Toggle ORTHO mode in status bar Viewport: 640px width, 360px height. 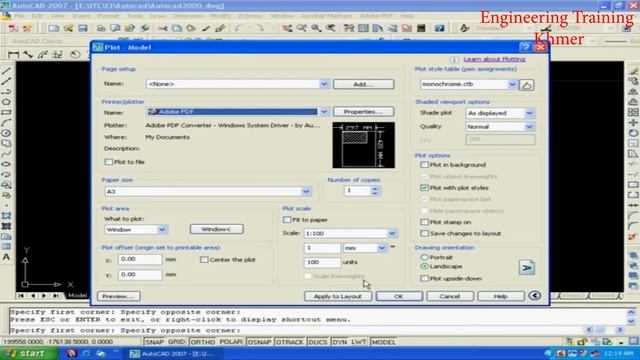click(202, 342)
